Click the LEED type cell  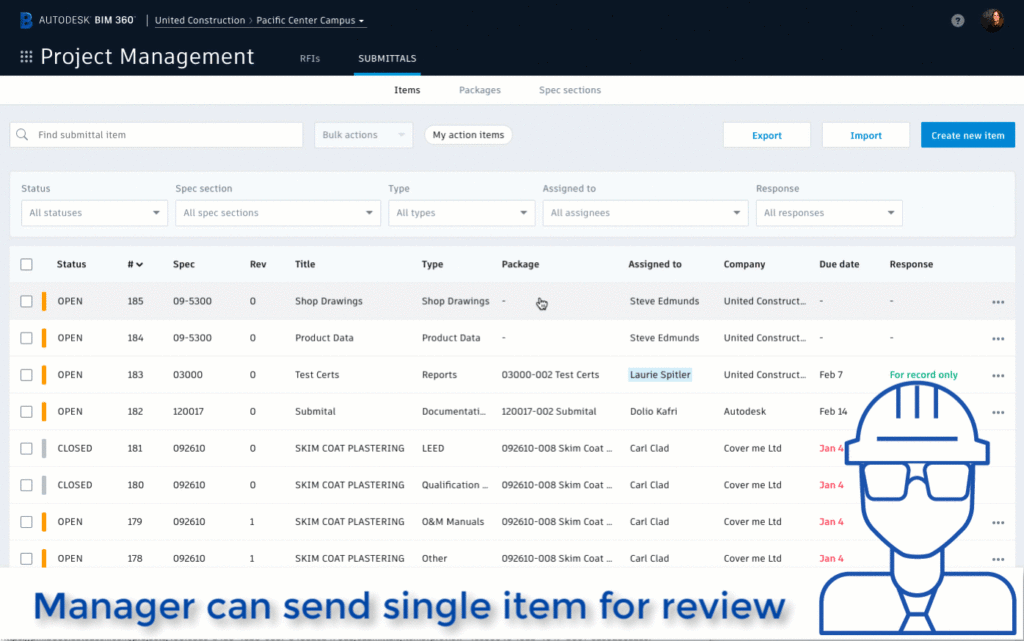[432, 448]
